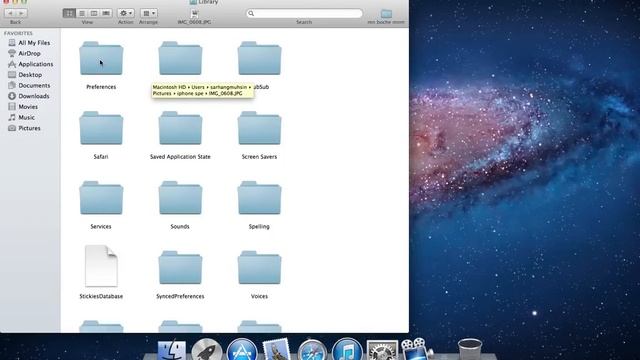This screenshot has height=360, width=640.
Task: Open the folder shortcut in toolbar's right end
Action: pos(386,16)
